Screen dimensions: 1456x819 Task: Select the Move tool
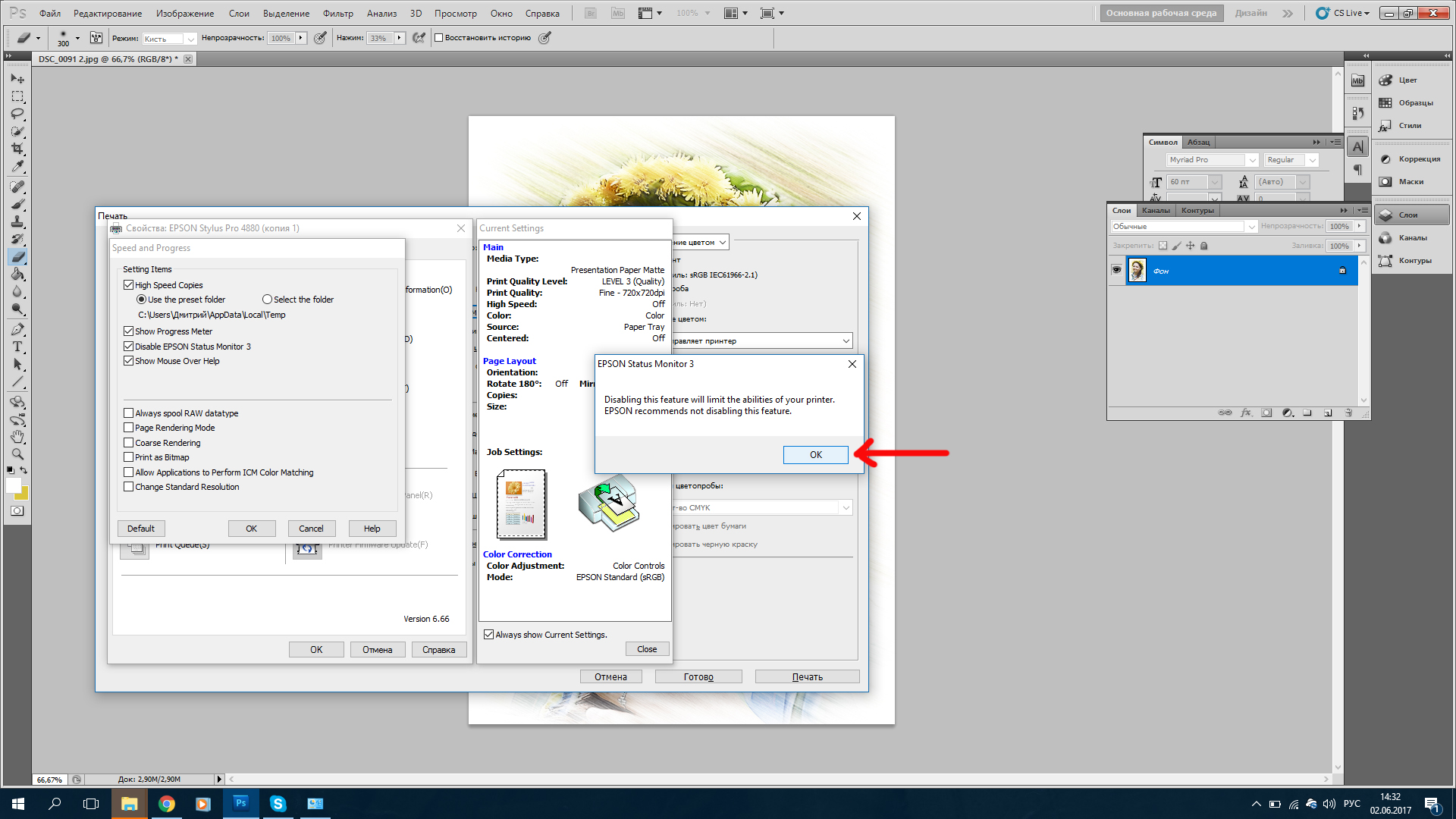coord(17,79)
